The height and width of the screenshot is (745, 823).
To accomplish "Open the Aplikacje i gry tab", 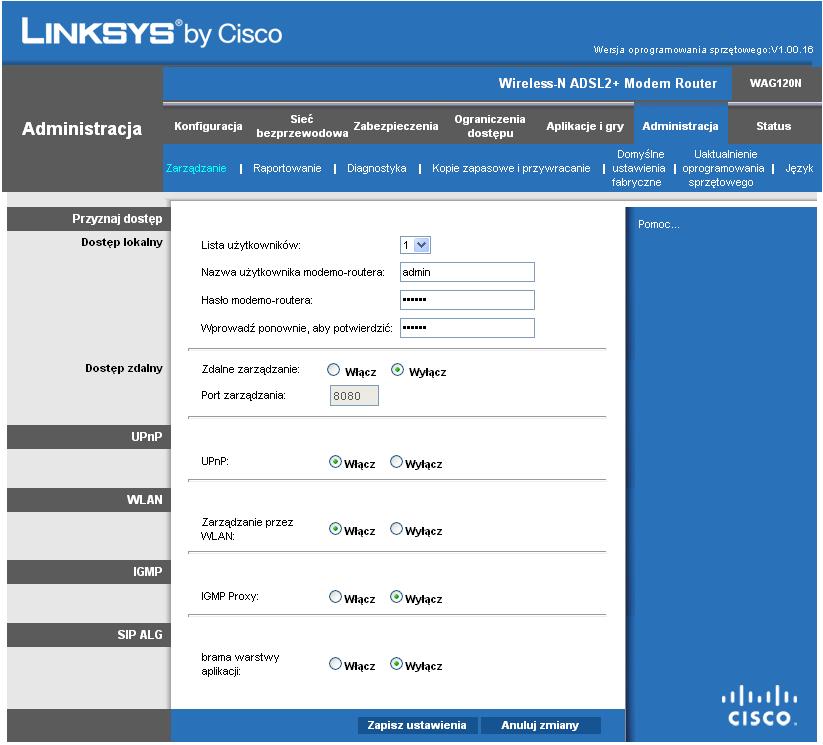I will [585, 126].
